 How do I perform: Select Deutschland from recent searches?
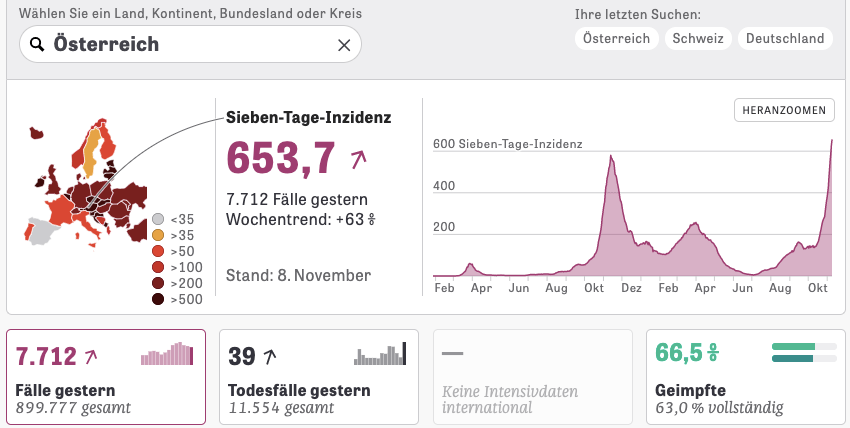point(785,38)
